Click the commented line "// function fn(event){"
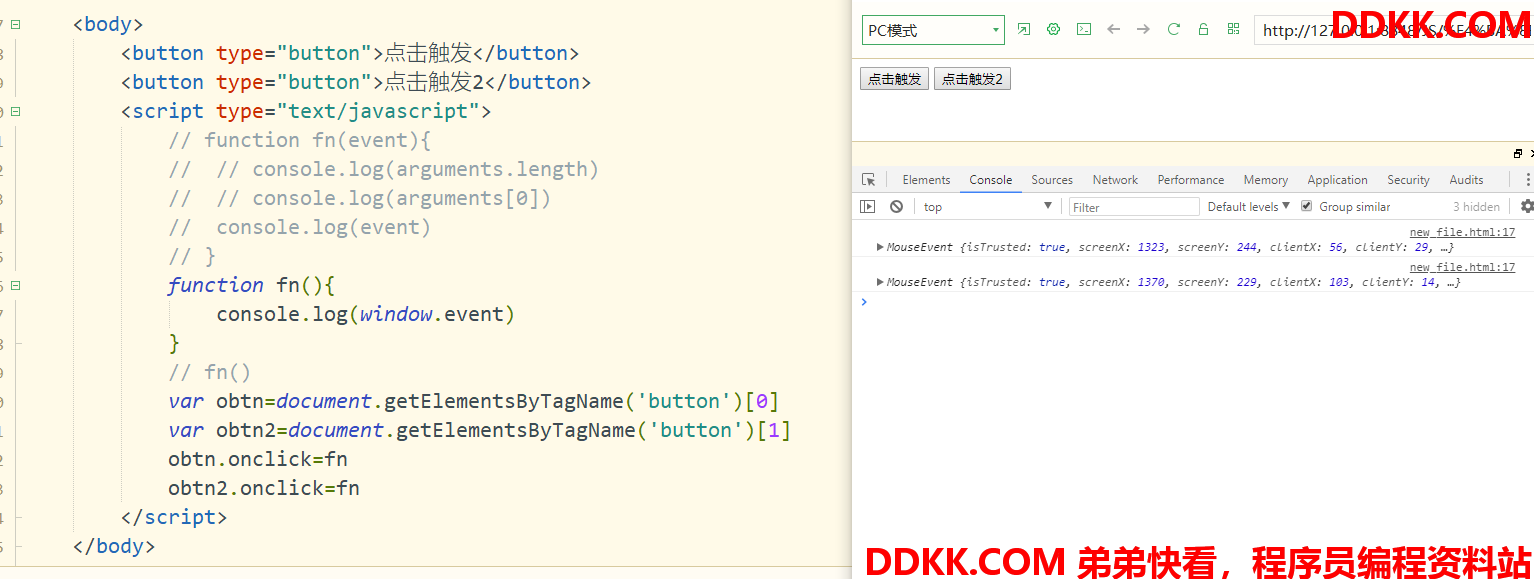This screenshot has height=579, width=1534. click(x=300, y=140)
